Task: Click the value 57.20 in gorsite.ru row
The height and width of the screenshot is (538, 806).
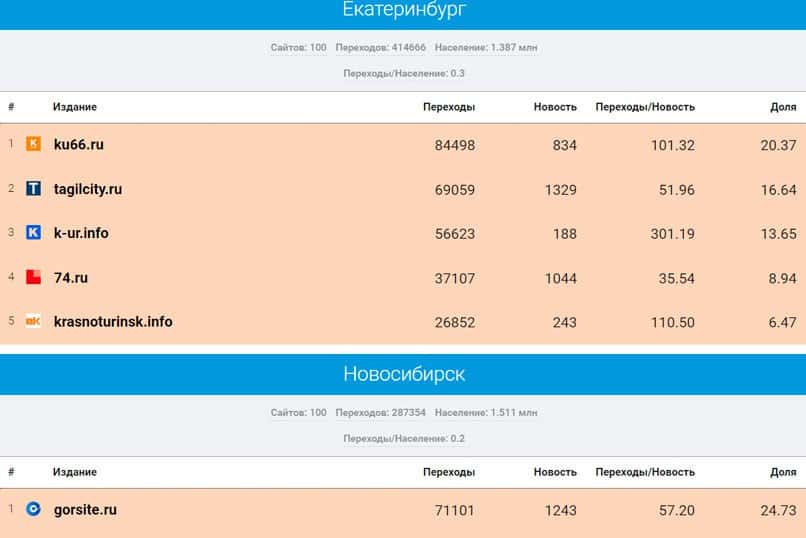Action: (x=677, y=511)
